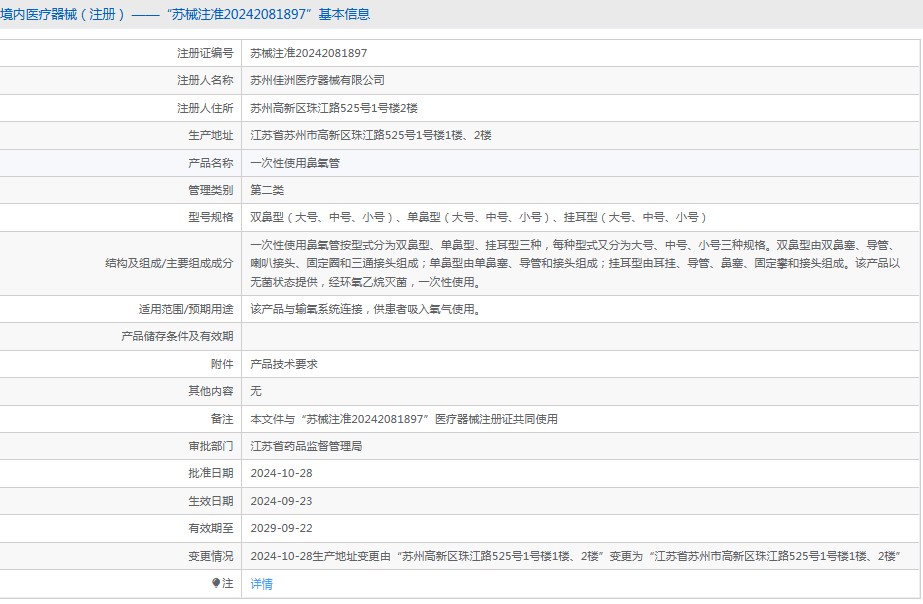Image resolution: width=923 pixels, height=604 pixels.
Task: Select the product name 一次性使用鼻氧管
Action: pyautogui.click(x=295, y=162)
